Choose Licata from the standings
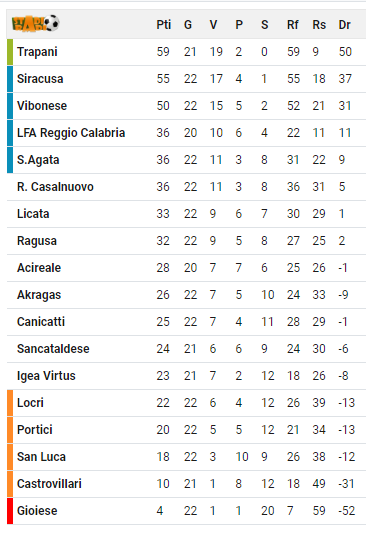Image resolution: width=366 pixels, height=545 pixels. click(x=33, y=214)
